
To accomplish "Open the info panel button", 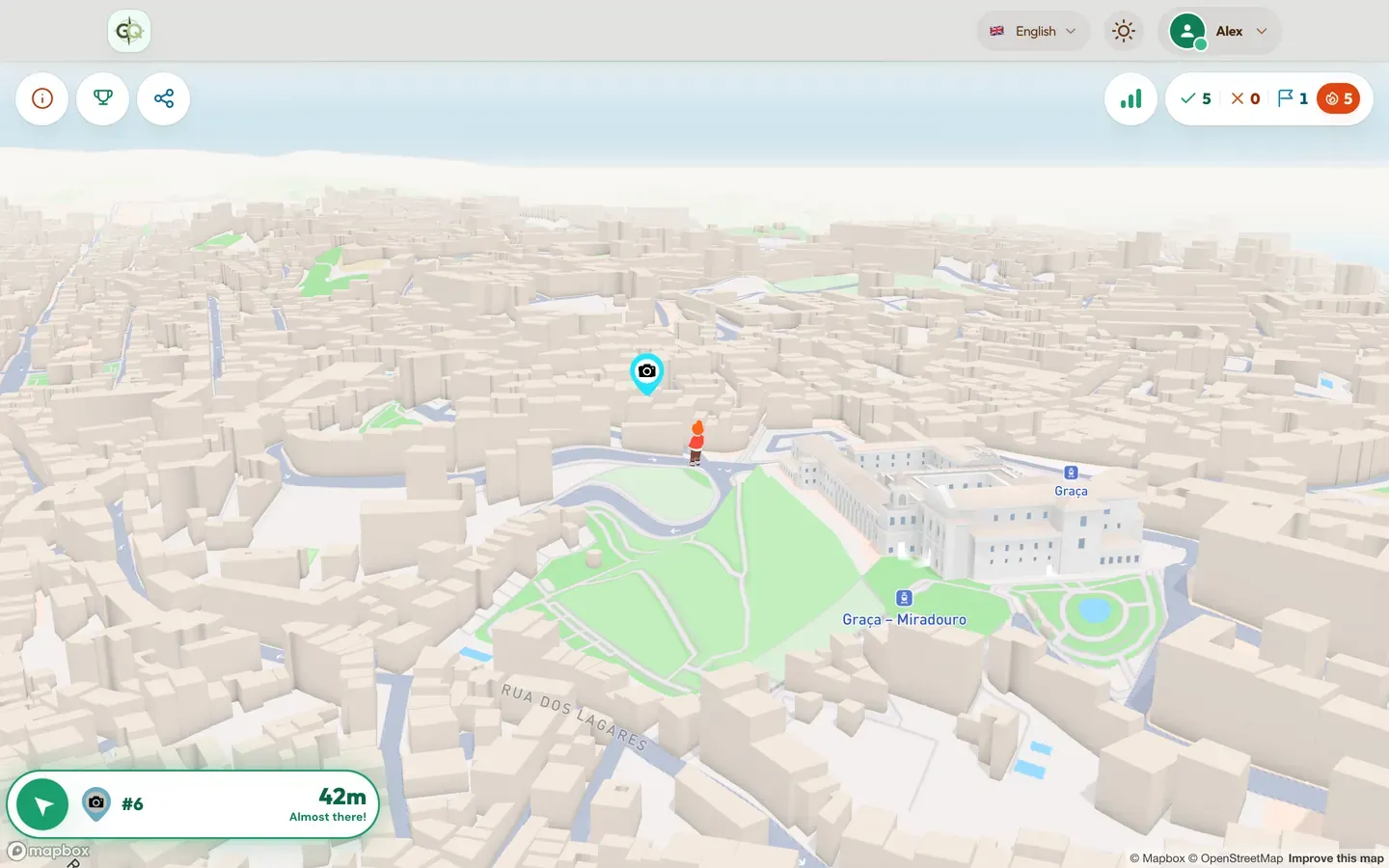I will pos(42,98).
